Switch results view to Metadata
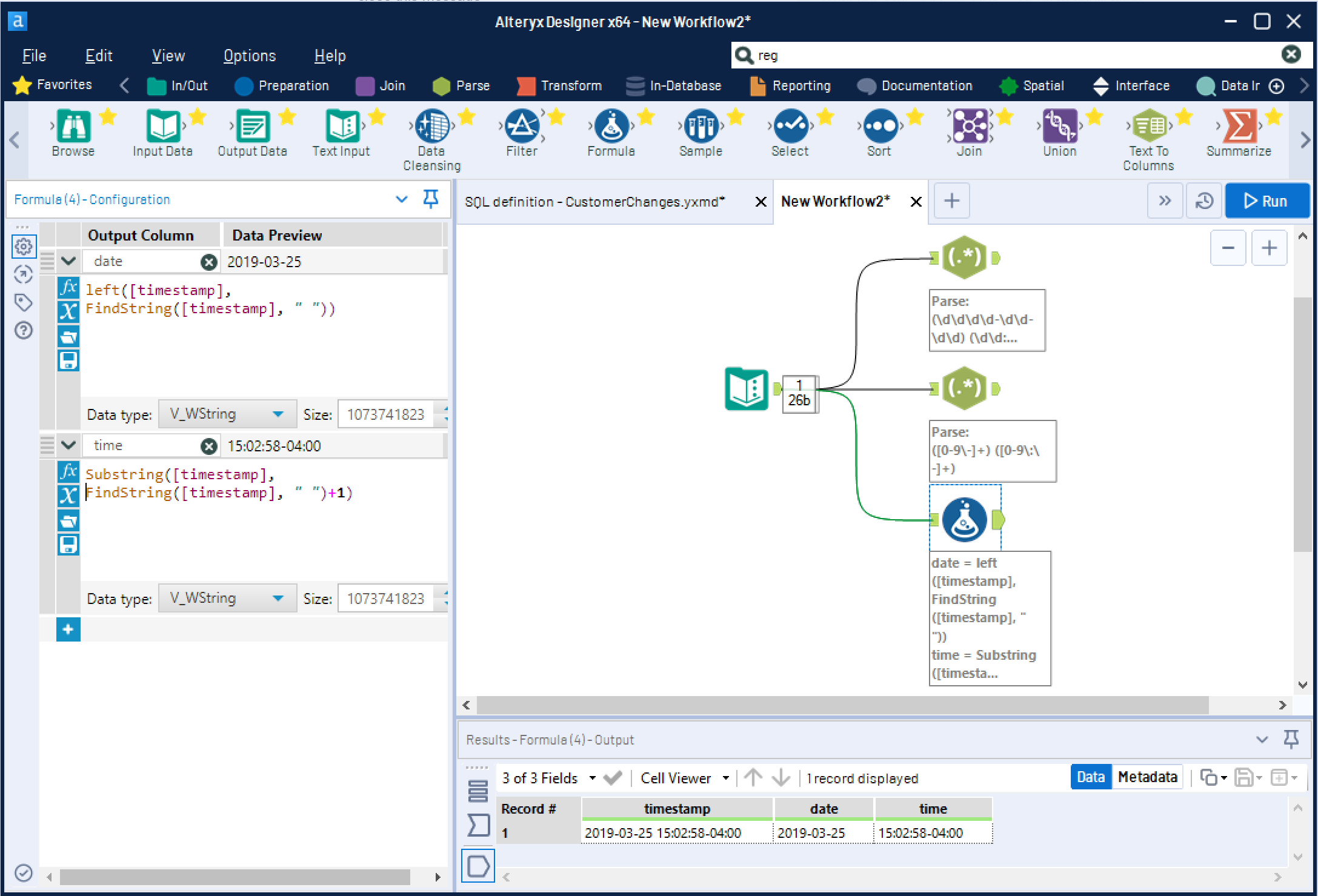 (x=1147, y=777)
